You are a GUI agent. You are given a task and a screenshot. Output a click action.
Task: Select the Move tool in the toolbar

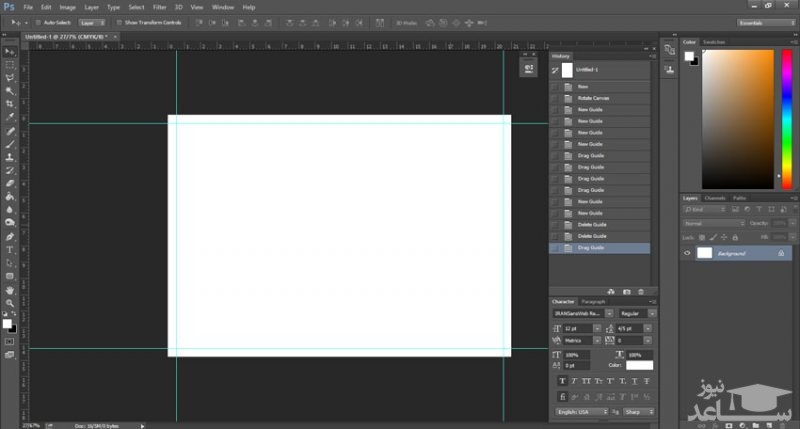tap(10, 51)
